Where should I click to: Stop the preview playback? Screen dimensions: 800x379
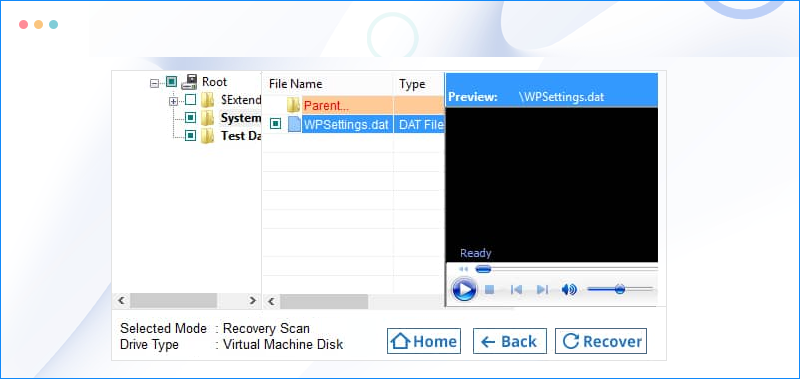(x=489, y=290)
